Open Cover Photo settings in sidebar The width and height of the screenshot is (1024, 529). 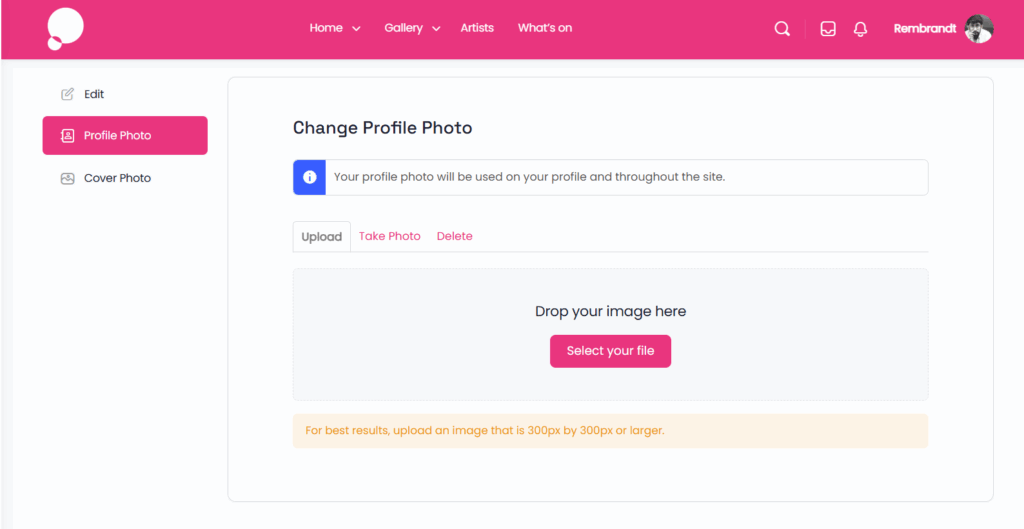coord(117,178)
